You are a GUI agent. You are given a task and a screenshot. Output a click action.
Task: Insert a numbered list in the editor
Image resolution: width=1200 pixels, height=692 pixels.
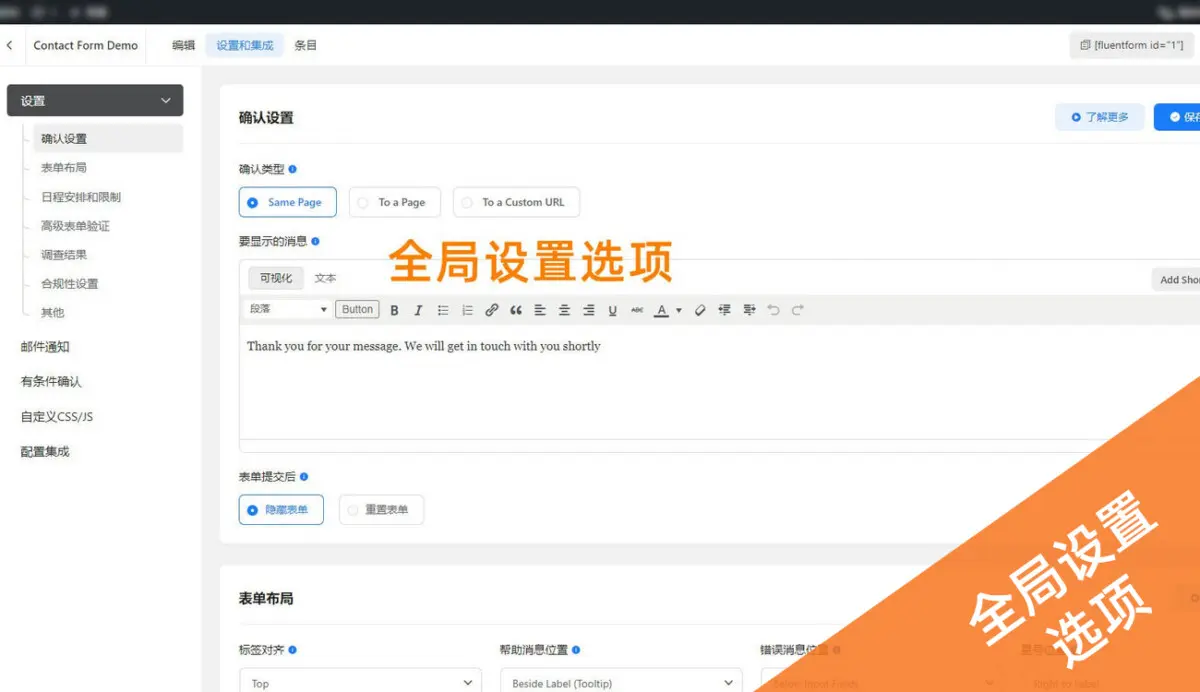pyautogui.click(x=467, y=309)
